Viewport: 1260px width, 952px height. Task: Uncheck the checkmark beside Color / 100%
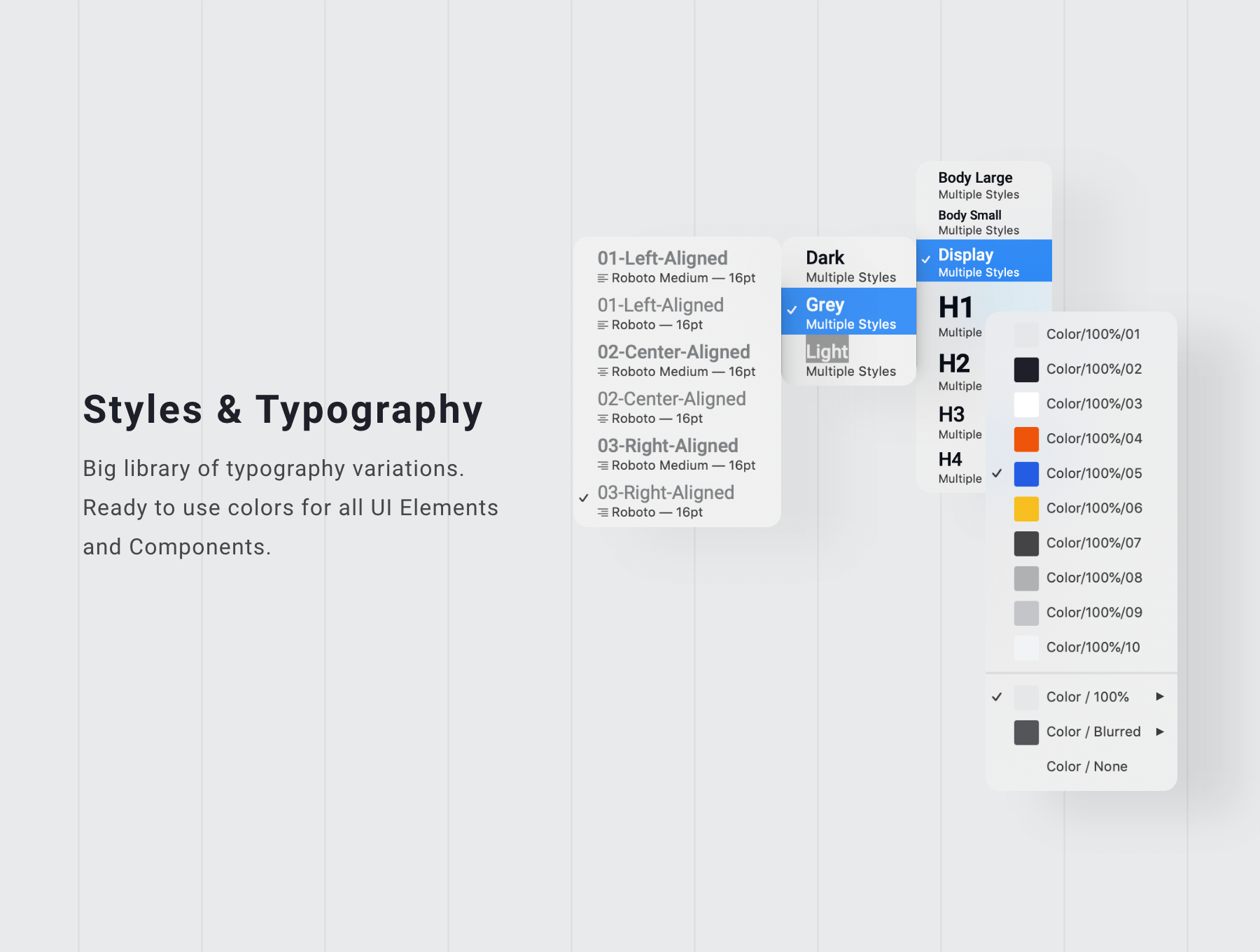(997, 697)
